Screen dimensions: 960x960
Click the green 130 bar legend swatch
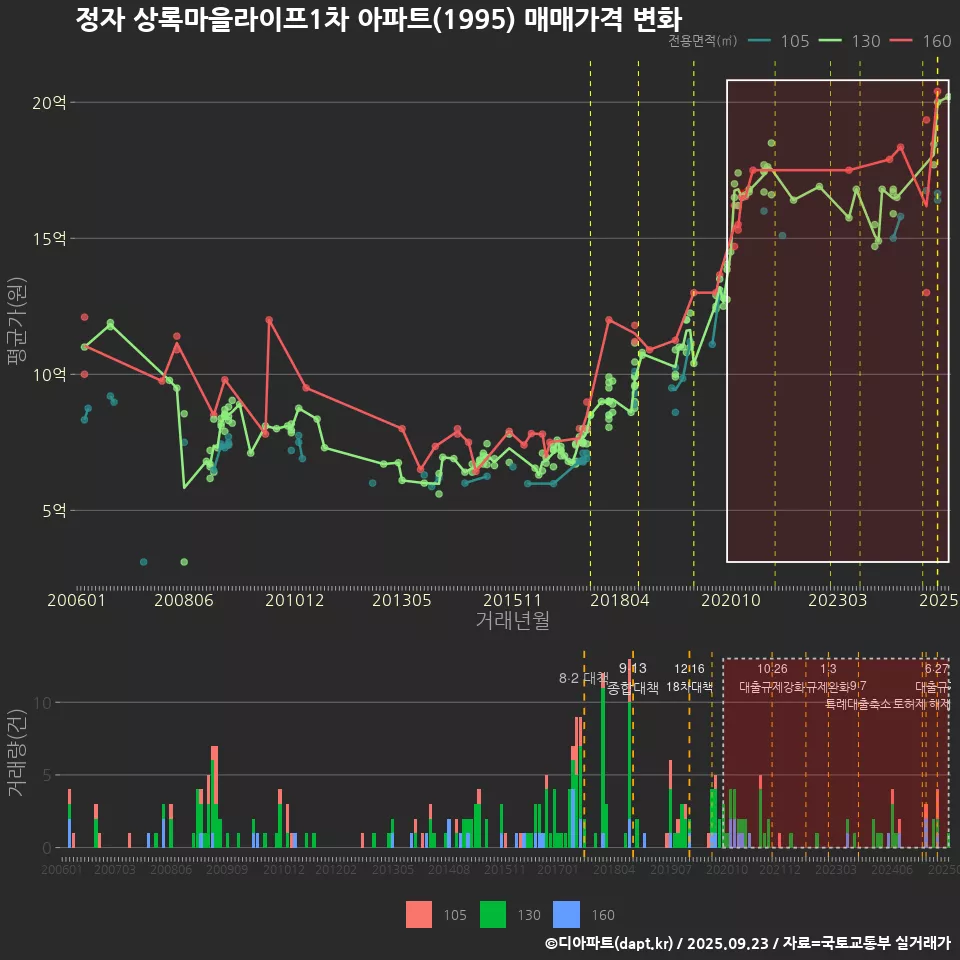[x=493, y=915]
